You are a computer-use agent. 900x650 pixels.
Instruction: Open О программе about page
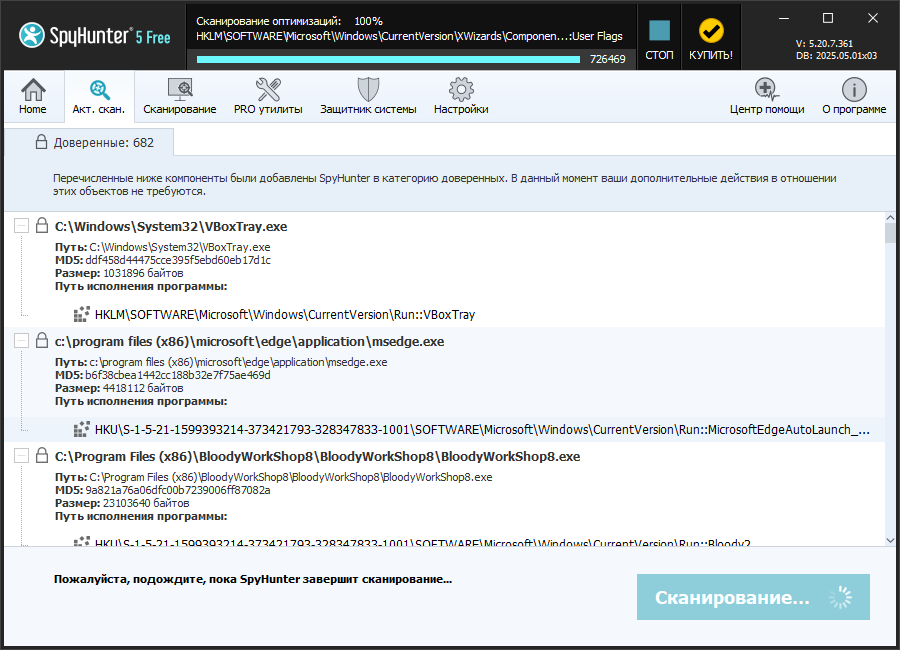(x=854, y=96)
